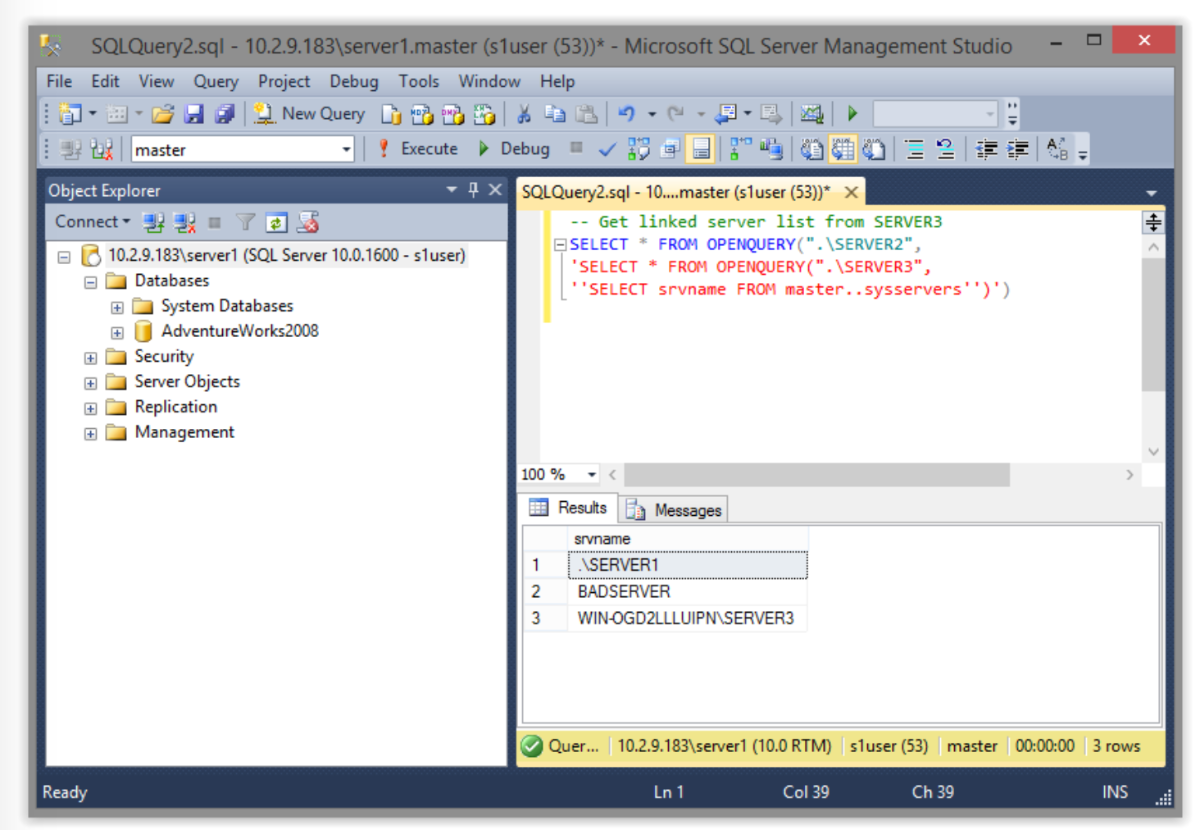The height and width of the screenshot is (830, 1200).
Task: Copy selection toolbar icon
Action: coord(555,114)
